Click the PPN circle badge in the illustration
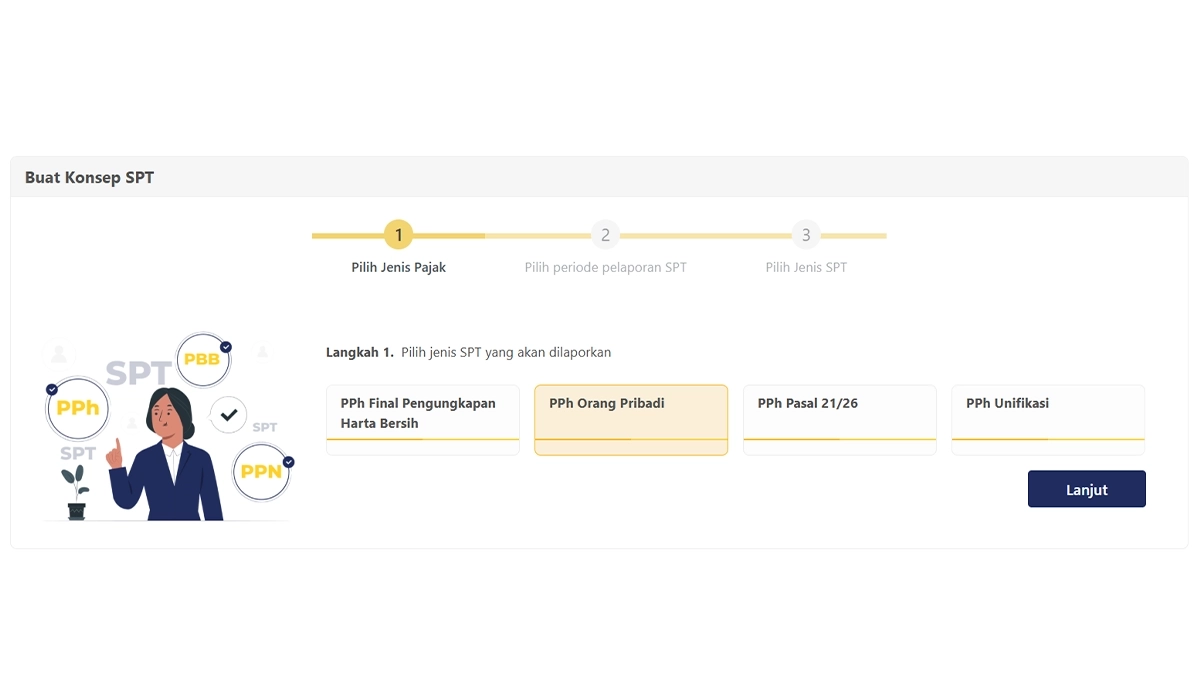Image resolution: width=1200 pixels, height=675 pixels. (261, 472)
